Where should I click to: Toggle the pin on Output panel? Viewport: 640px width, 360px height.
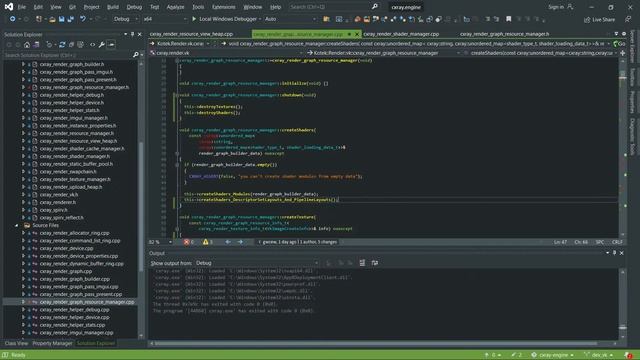(x=614, y=253)
